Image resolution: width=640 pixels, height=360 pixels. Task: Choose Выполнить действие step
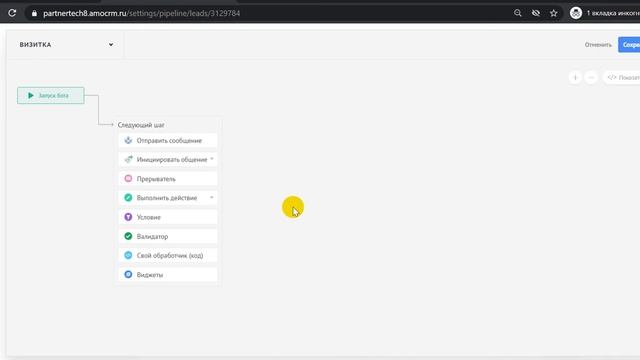(168, 198)
